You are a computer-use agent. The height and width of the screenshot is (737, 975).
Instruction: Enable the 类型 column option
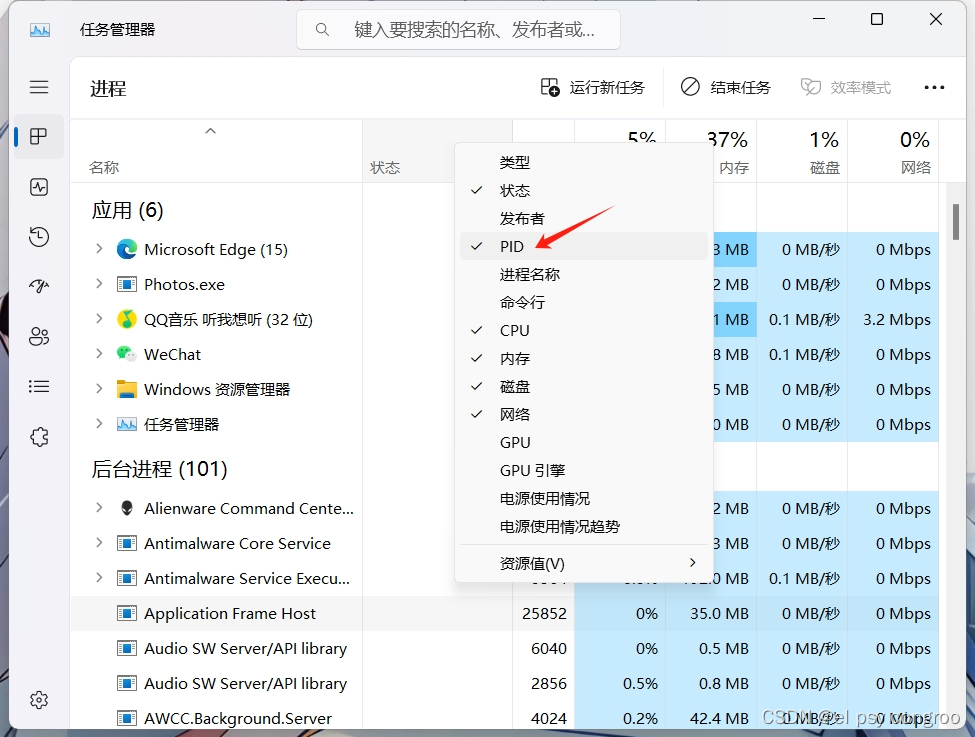pyautogui.click(x=584, y=162)
